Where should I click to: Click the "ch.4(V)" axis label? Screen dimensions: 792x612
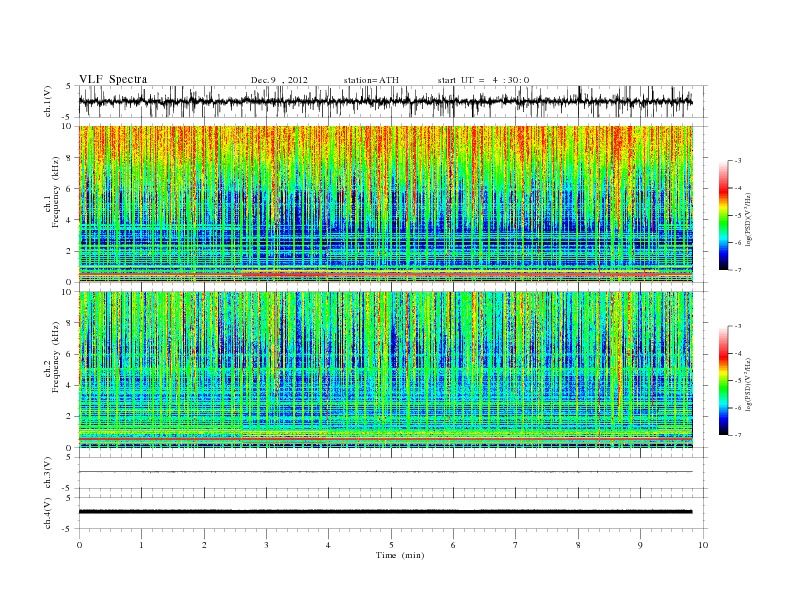click(x=47, y=513)
